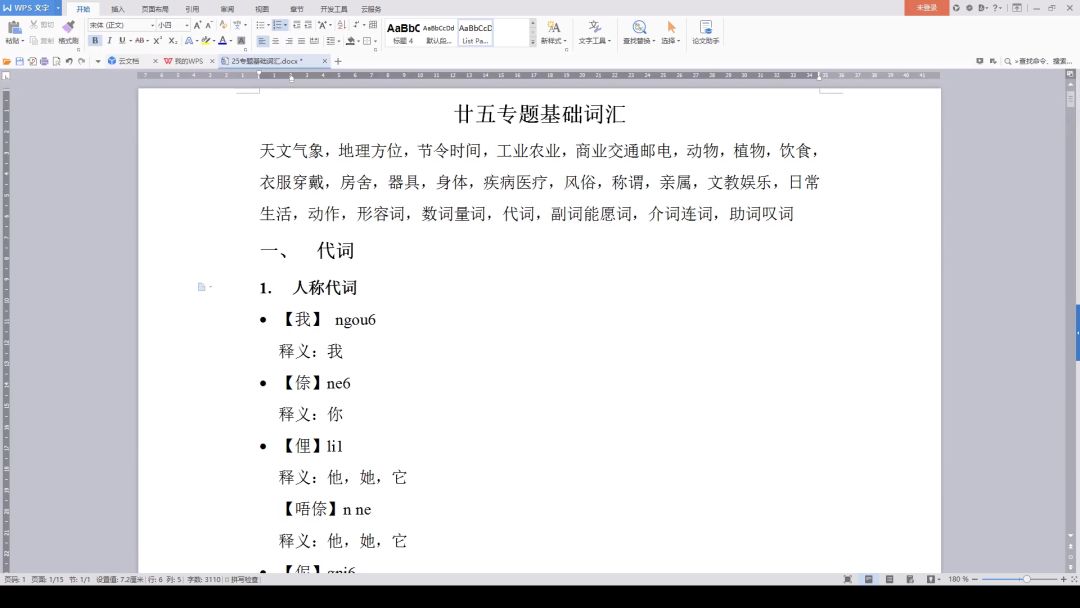The image size is (1080, 608).
Task: Apply the 默认段... style
Action: 439,33
